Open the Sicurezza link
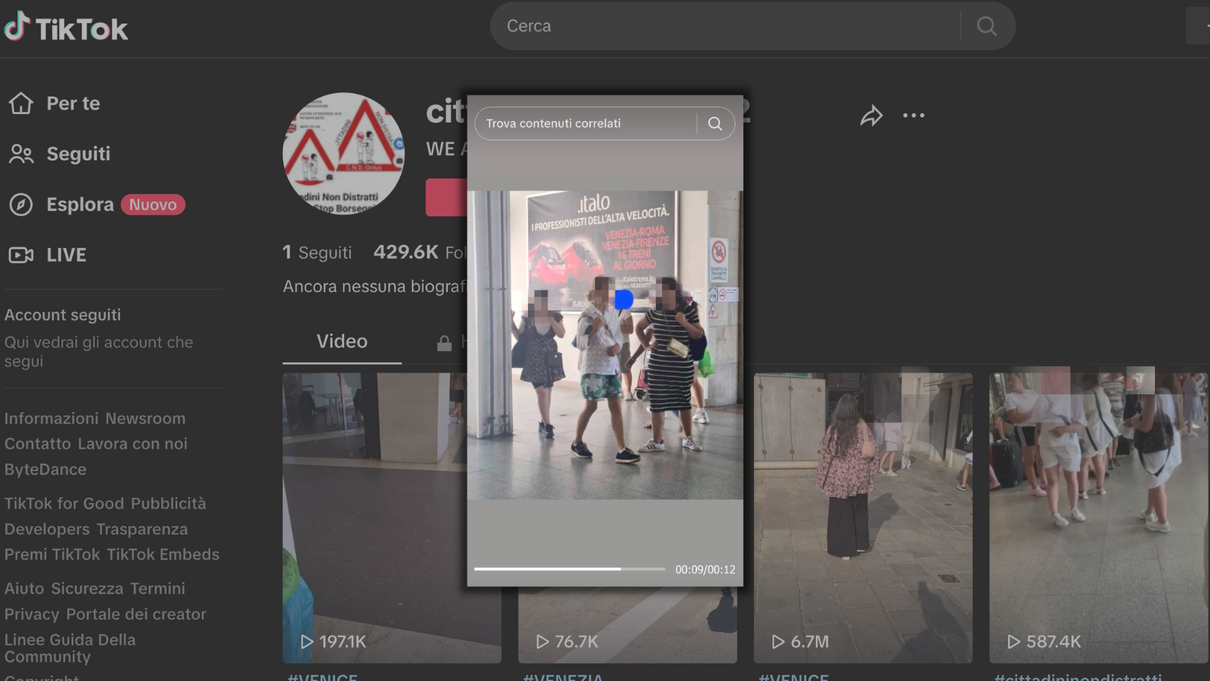The image size is (1210, 681). click(87, 588)
